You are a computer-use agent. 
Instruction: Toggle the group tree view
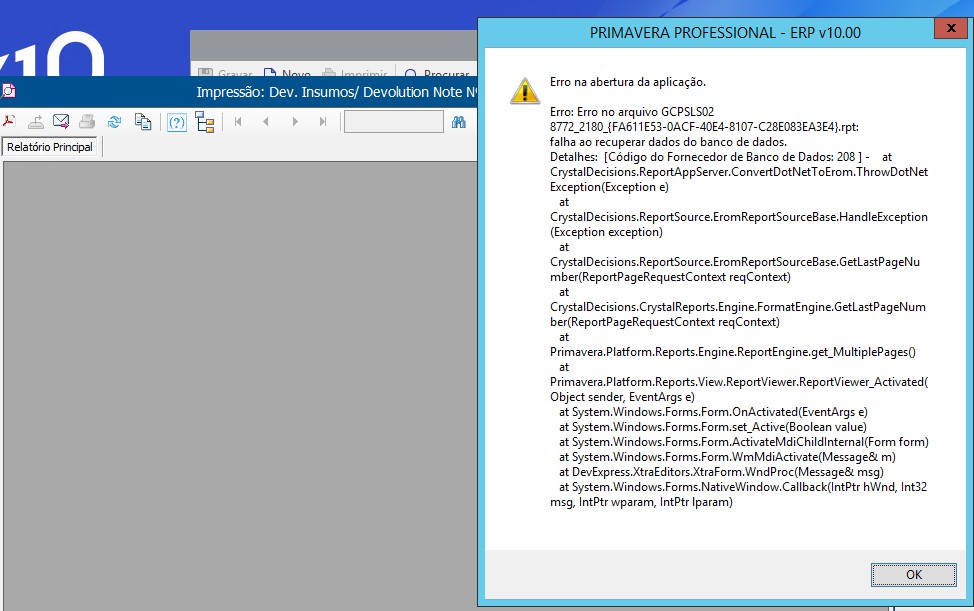(205, 122)
